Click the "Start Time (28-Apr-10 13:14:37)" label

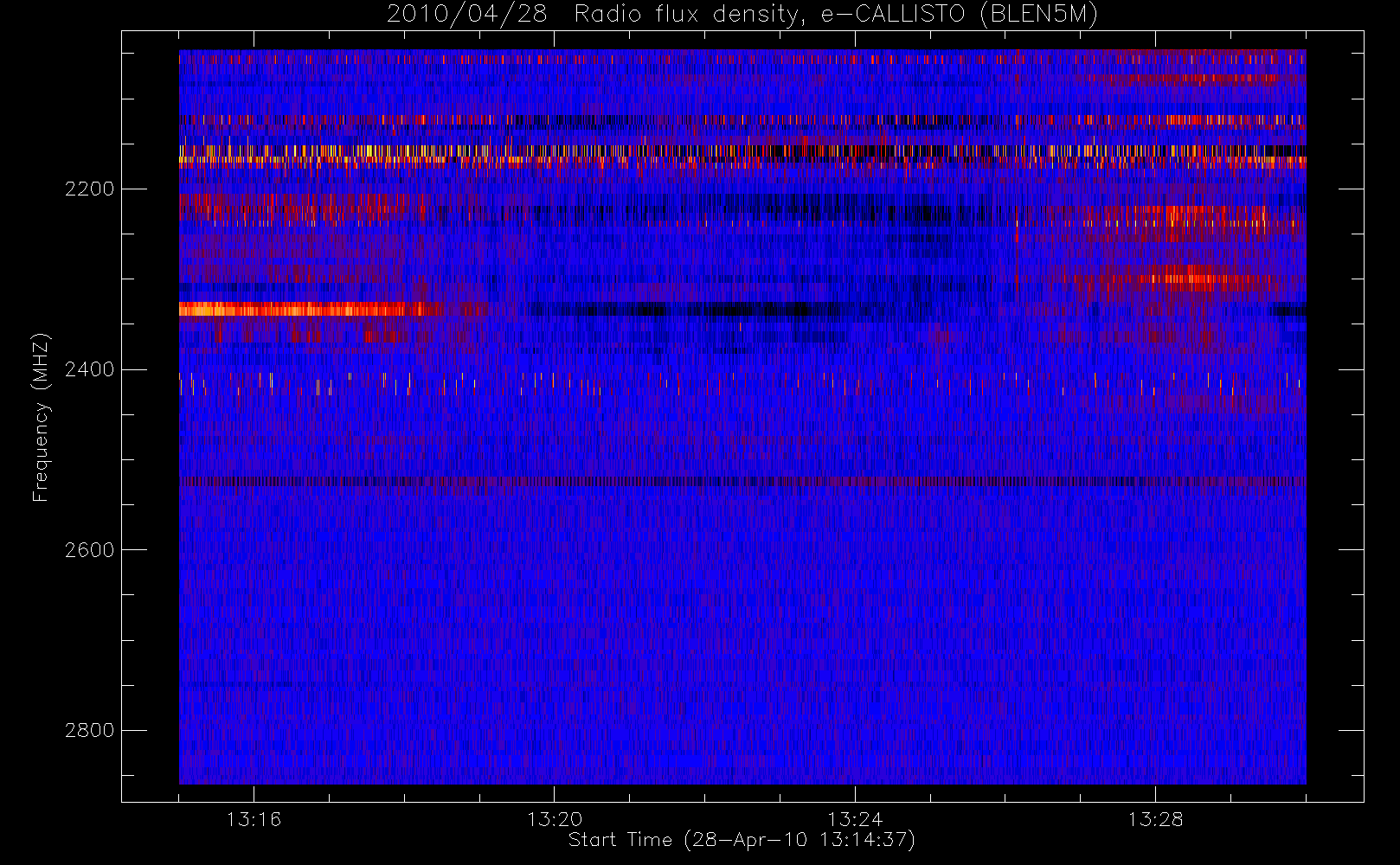[x=742, y=840]
